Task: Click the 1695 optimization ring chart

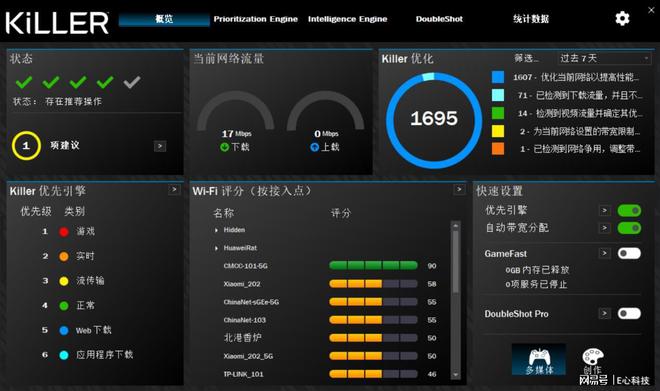Action: click(434, 120)
